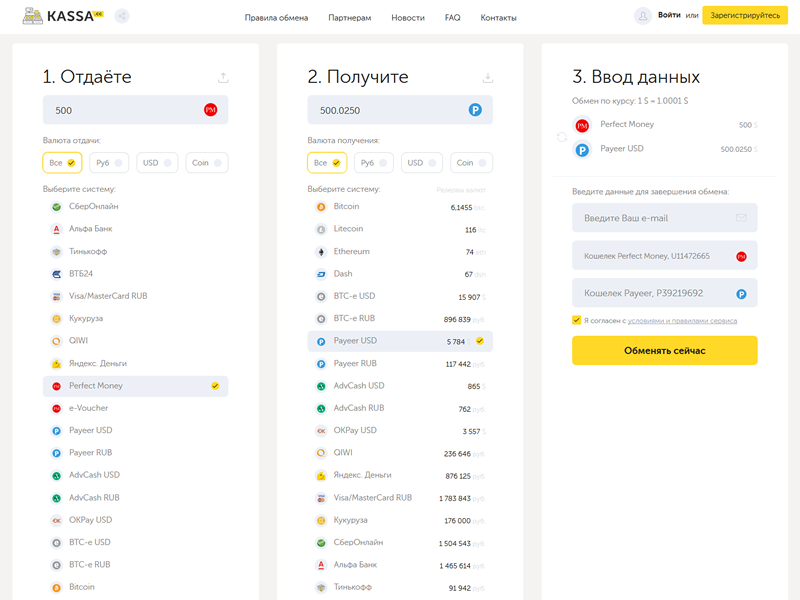Click the Зарегистрируйтесь button
The image size is (800, 600).
(745, 15)
